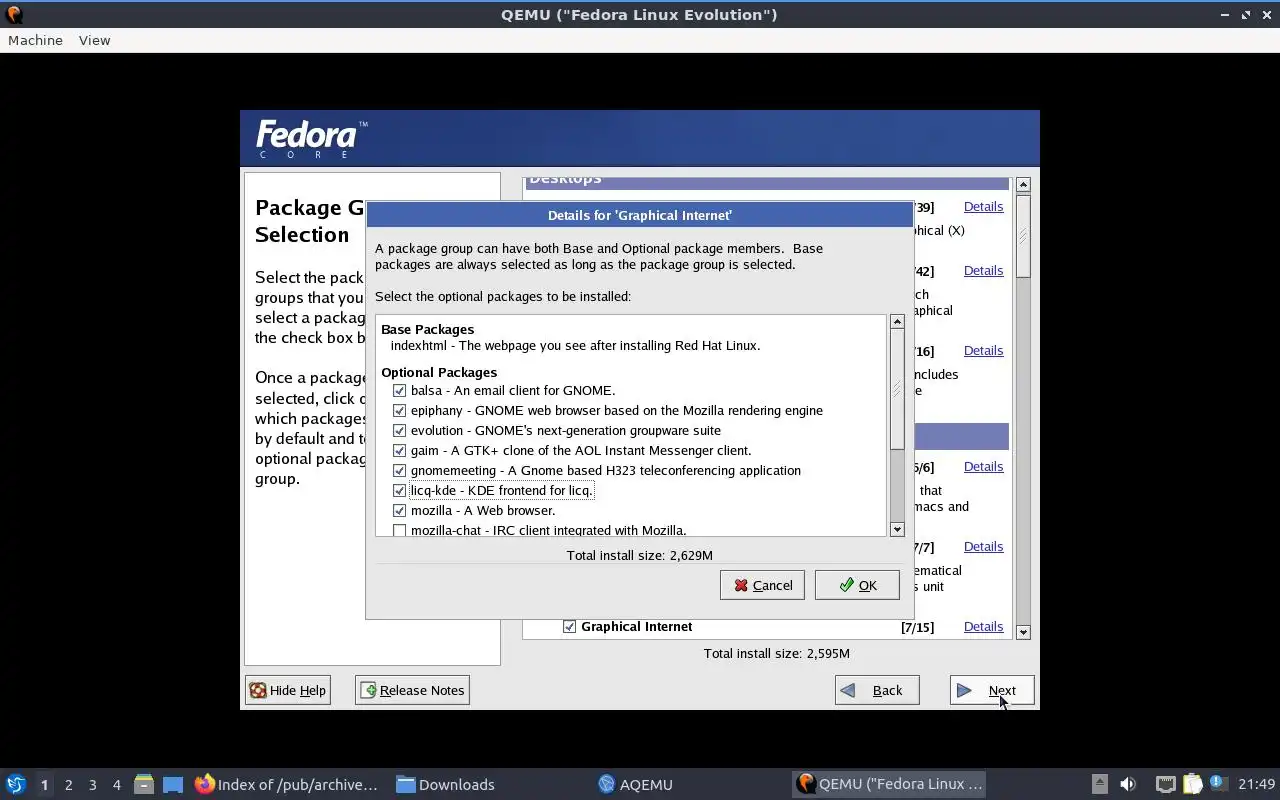
Task: Switch to workspace 2
Action: click(68, 785)
